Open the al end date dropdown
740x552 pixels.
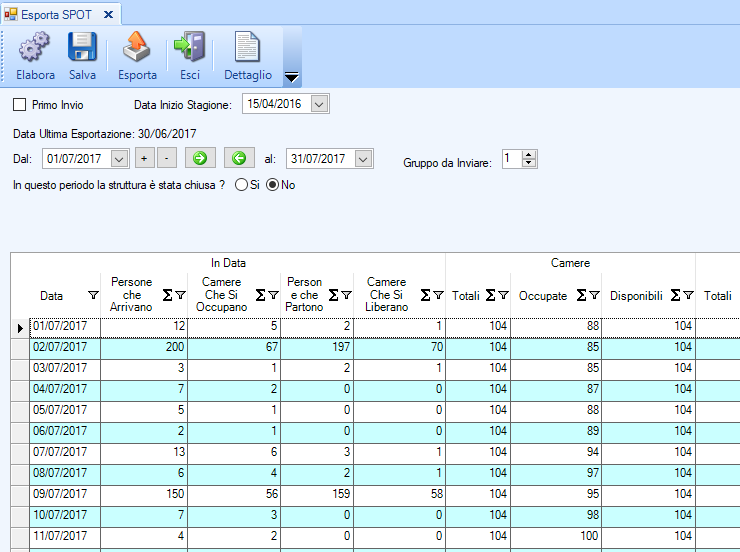tap(363, 159)
